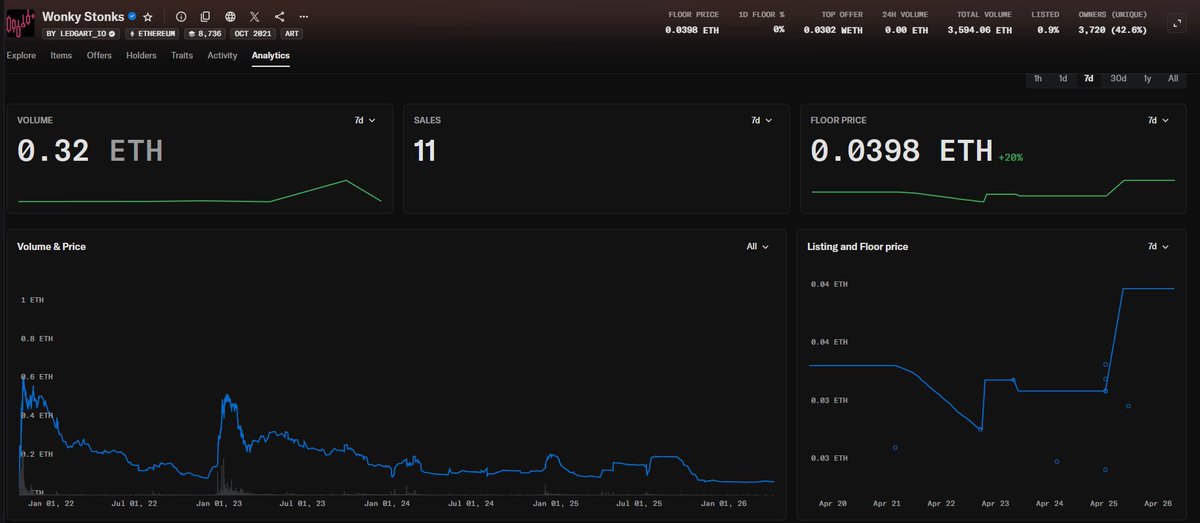This screenshot has height=523, width=1200.
Task: Star the collection to add to watchlist
Action: click(148, 17)
